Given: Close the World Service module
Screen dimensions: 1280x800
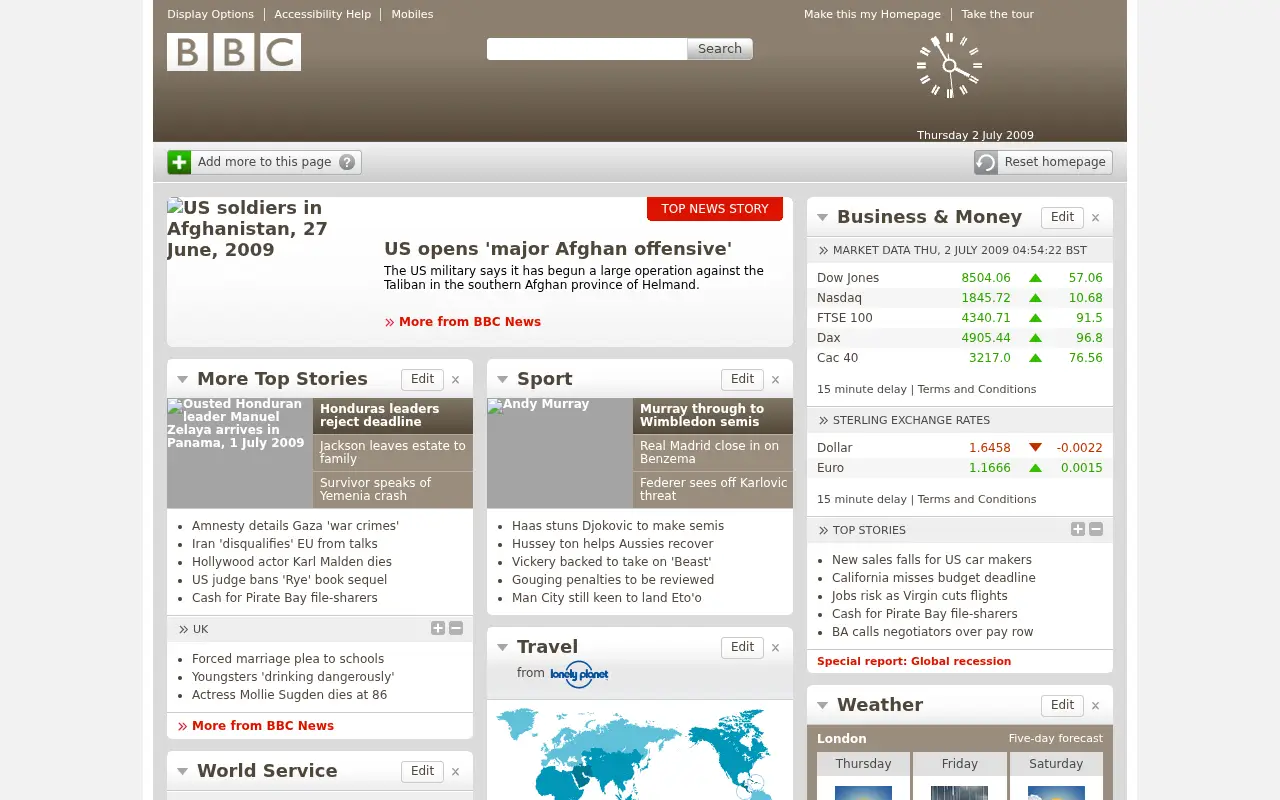Looking at the screenshot, I should 455,772.
